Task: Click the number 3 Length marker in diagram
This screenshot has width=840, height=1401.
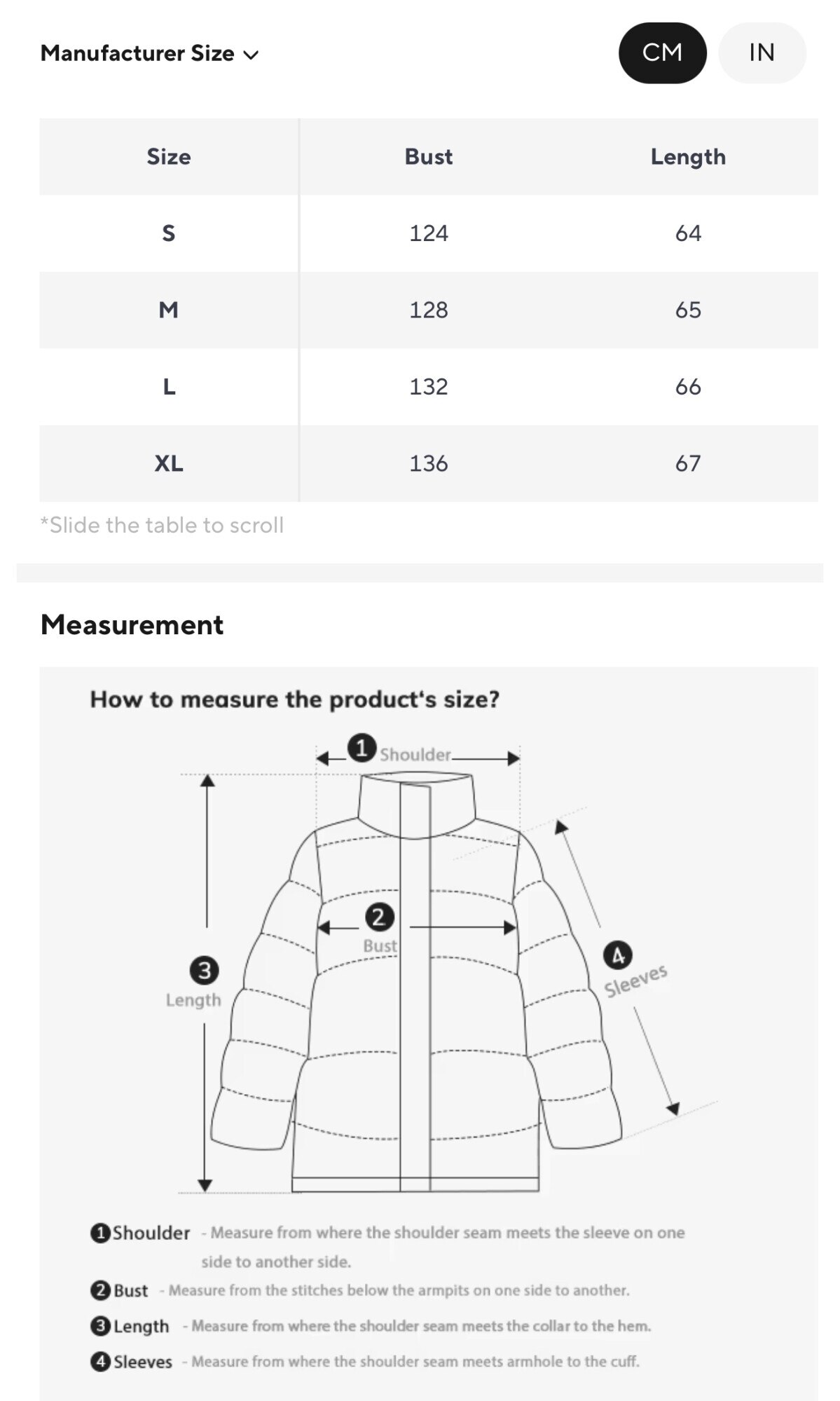Action: [x=205, y=971]
